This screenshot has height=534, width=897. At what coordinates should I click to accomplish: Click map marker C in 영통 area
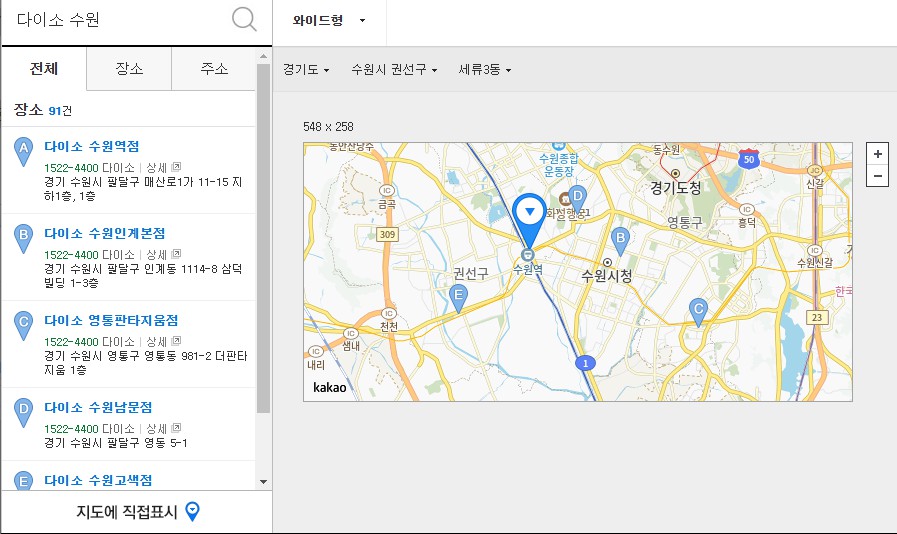pos(698,312)
